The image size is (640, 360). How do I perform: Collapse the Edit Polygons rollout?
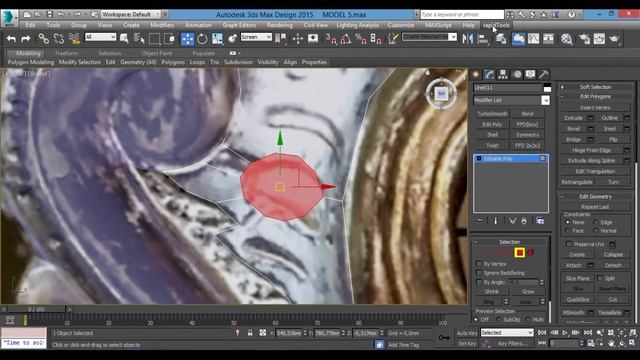click(x=596, y=97)
